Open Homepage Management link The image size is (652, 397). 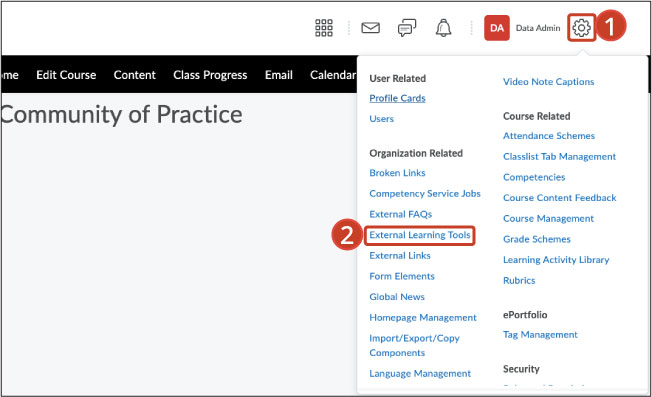423,318
